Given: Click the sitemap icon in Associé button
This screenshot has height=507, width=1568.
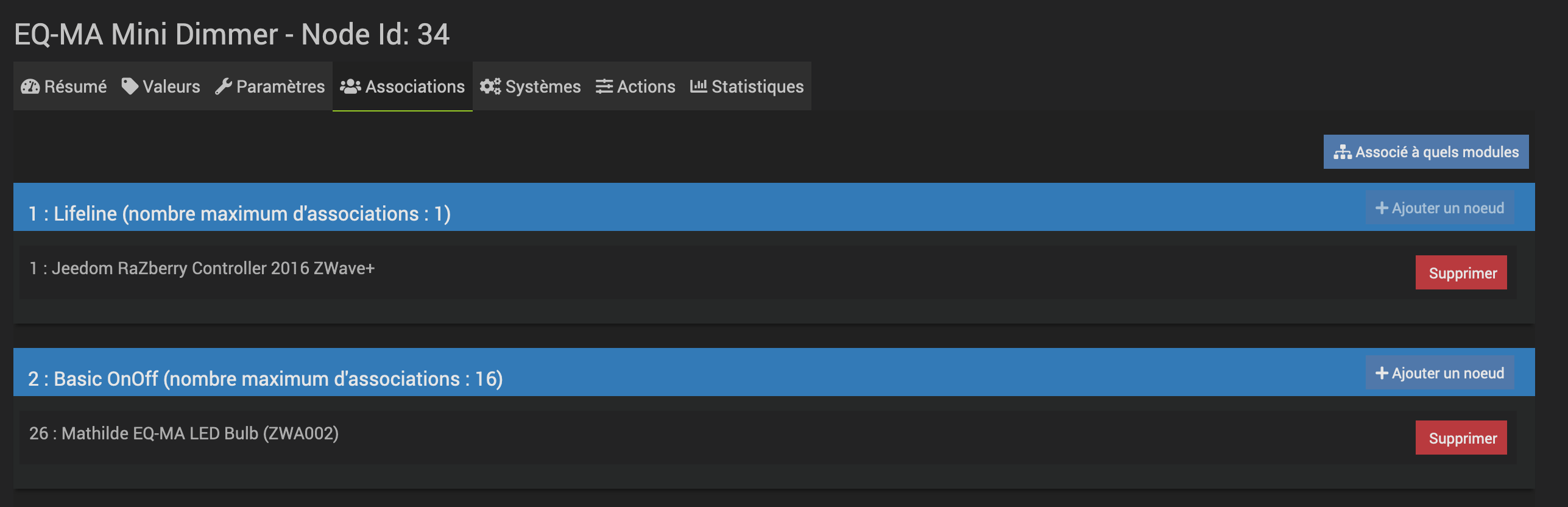Looking at the screenshot, I should 1343,152.
